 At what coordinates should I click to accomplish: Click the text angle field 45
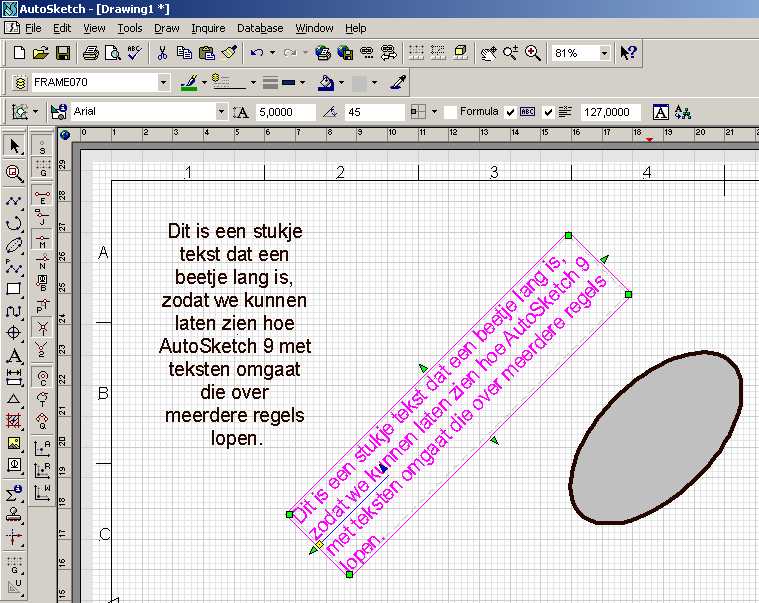(375, 112)
